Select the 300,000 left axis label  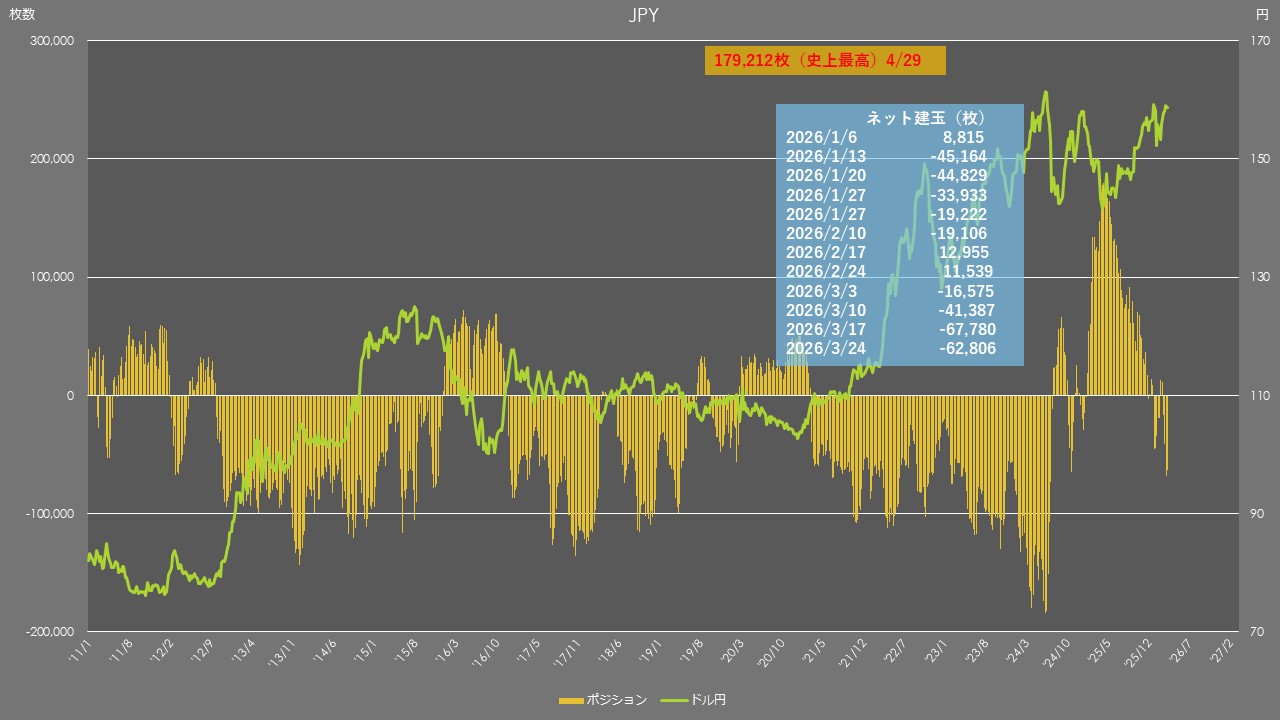(53, 41)
